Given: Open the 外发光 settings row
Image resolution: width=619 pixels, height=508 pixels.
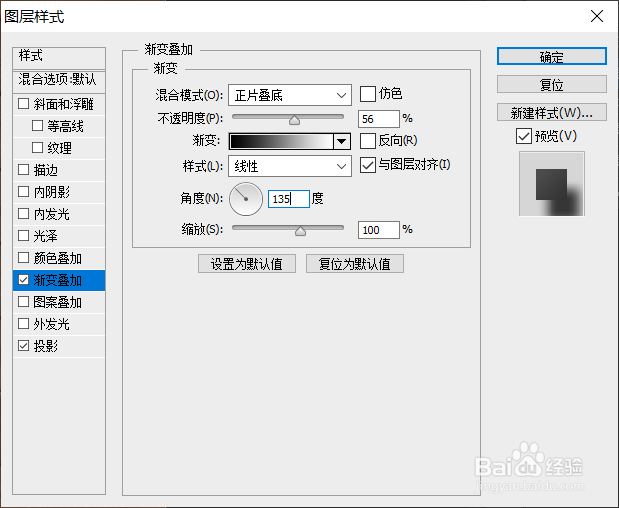Looking at the screenshot, I should pos(59,324).
